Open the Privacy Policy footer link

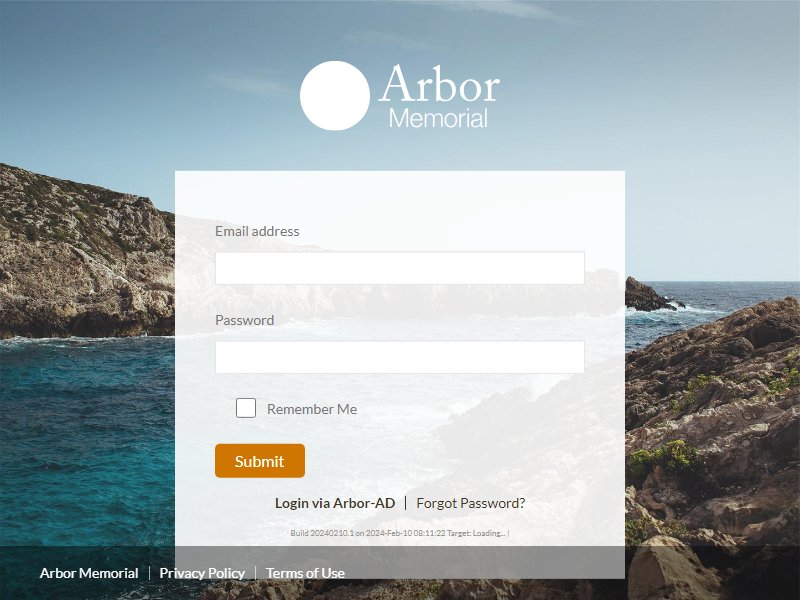202,573
